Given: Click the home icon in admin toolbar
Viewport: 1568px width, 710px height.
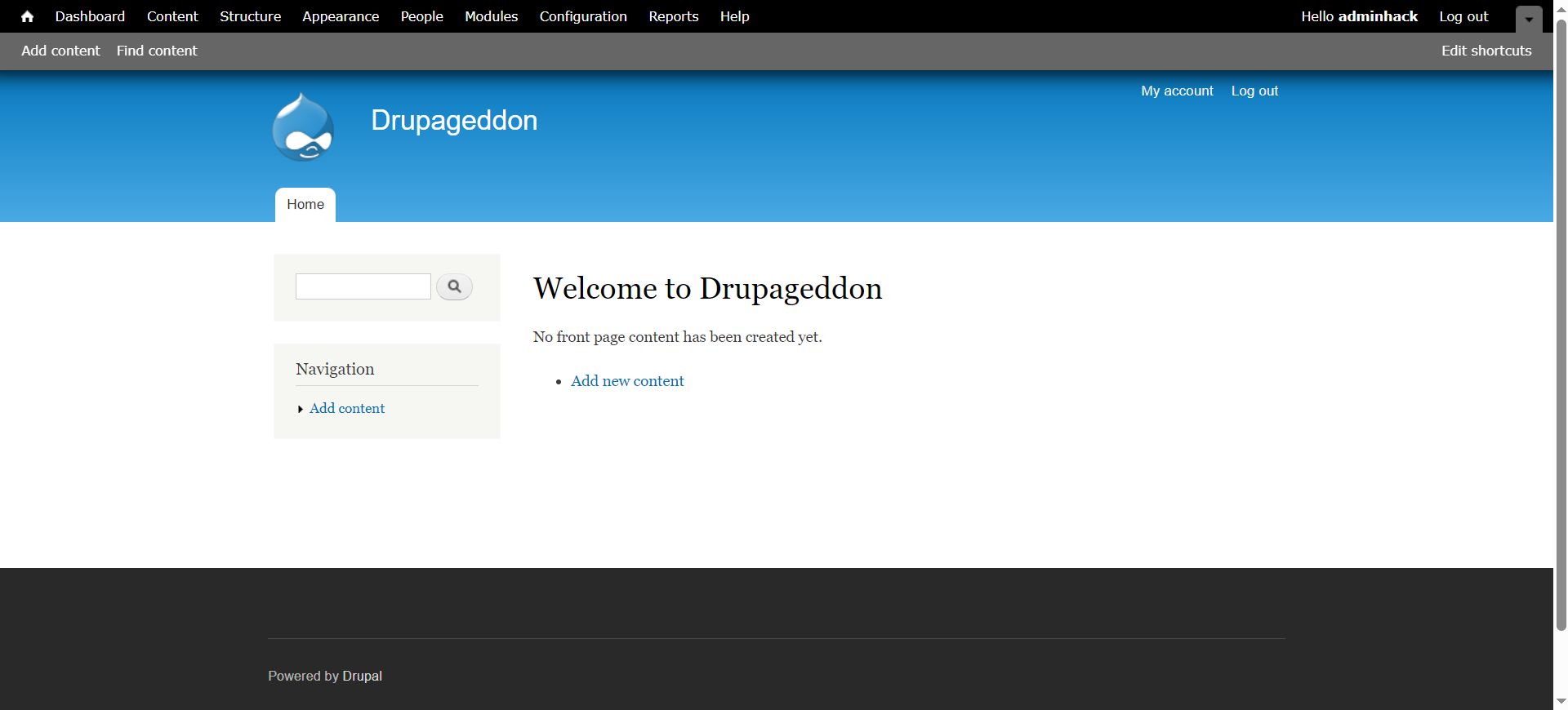Looking at the screenshot, I should tap(27, 16).
